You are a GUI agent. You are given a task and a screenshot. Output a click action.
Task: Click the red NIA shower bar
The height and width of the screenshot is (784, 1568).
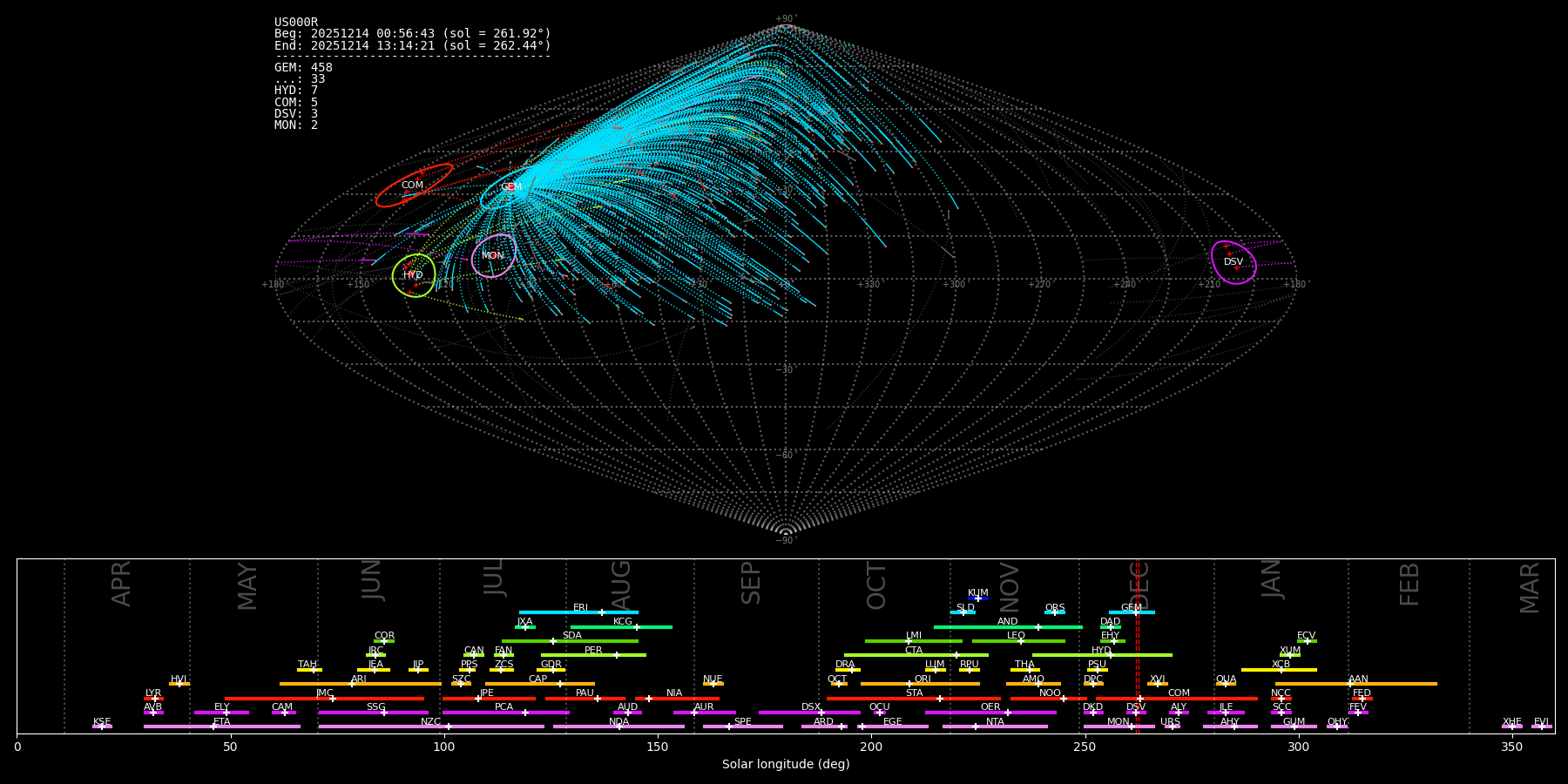point(677,698)
